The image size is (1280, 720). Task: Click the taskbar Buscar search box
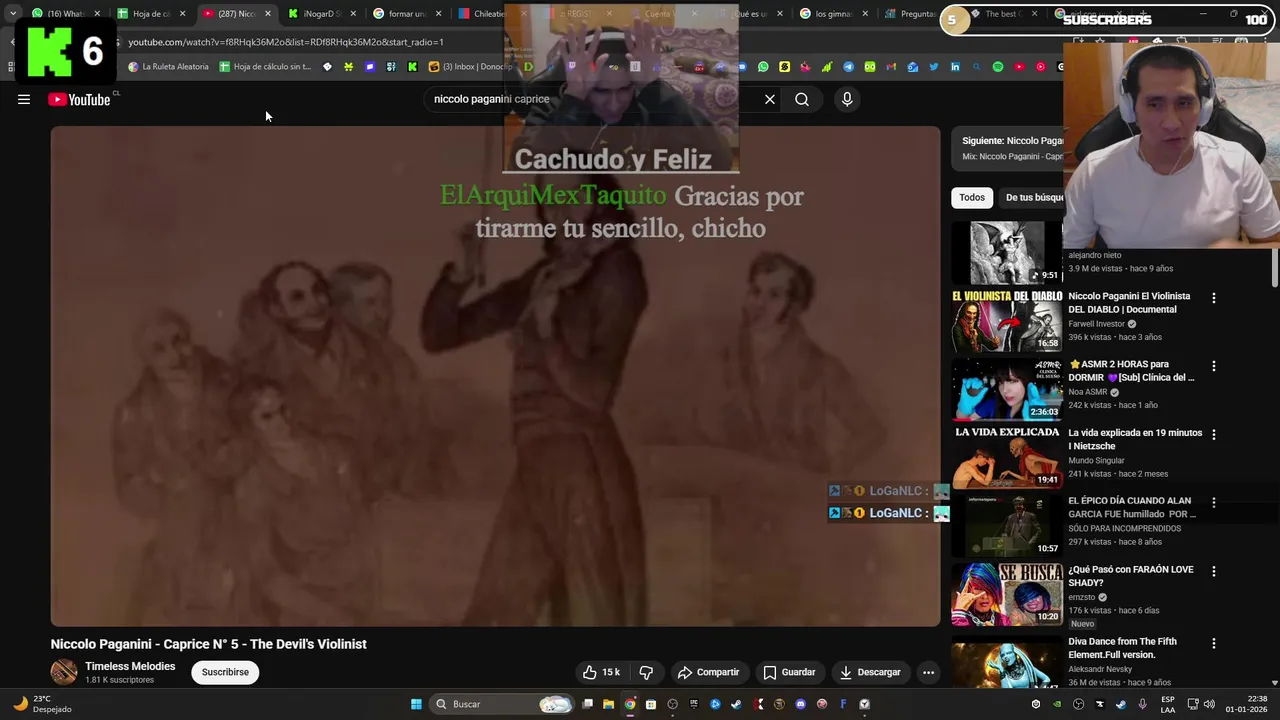click(503, 704)
